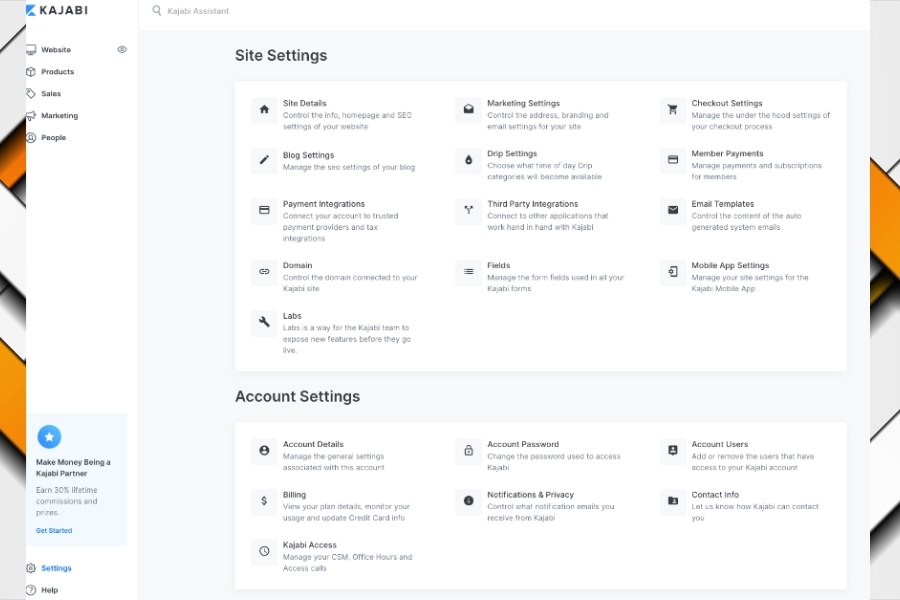Open People in the sidebar
The width and height of the screenshot is (900, 600).
[x=53, y=138]
